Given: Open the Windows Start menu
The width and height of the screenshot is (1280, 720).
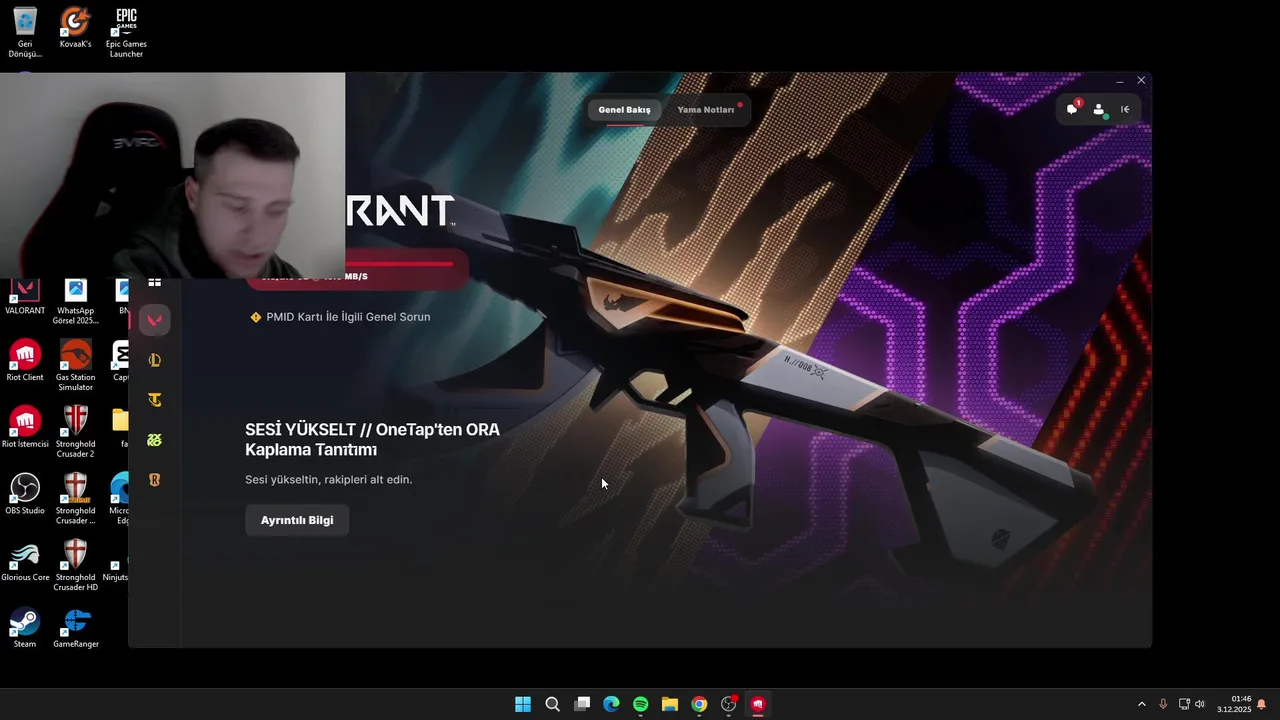Looking at the screenshot, I should (x=523, y=704).
